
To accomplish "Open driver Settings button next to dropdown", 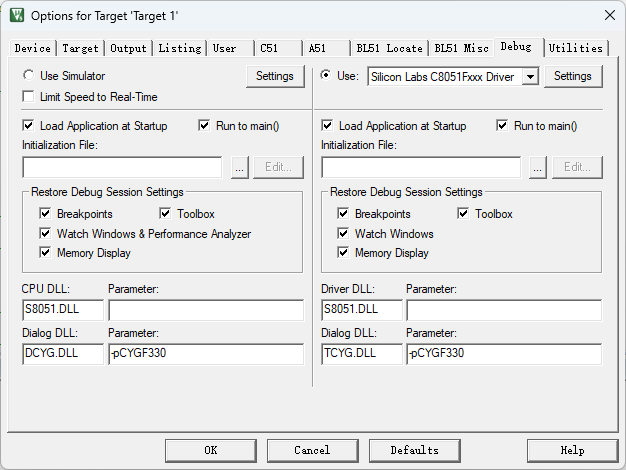I will (573, 76).
